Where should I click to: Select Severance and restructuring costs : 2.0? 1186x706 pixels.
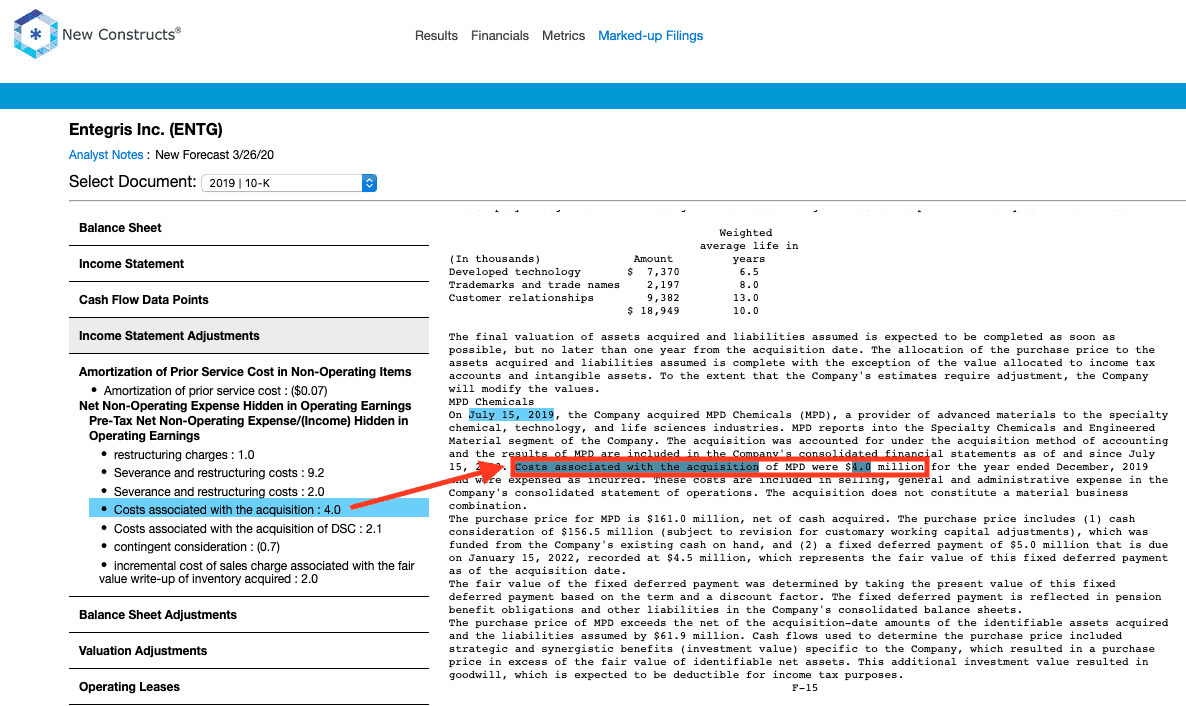point(219,492)
